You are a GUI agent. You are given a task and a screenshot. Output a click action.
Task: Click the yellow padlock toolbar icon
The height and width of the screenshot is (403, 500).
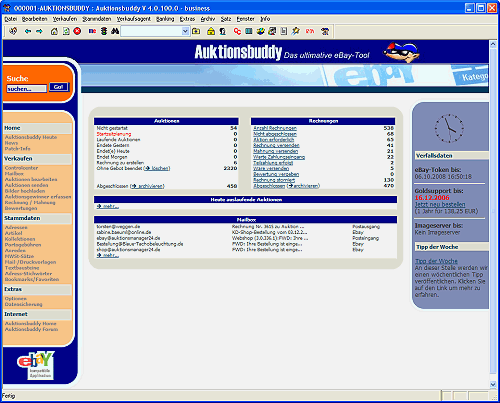click(x=211, y=31)
